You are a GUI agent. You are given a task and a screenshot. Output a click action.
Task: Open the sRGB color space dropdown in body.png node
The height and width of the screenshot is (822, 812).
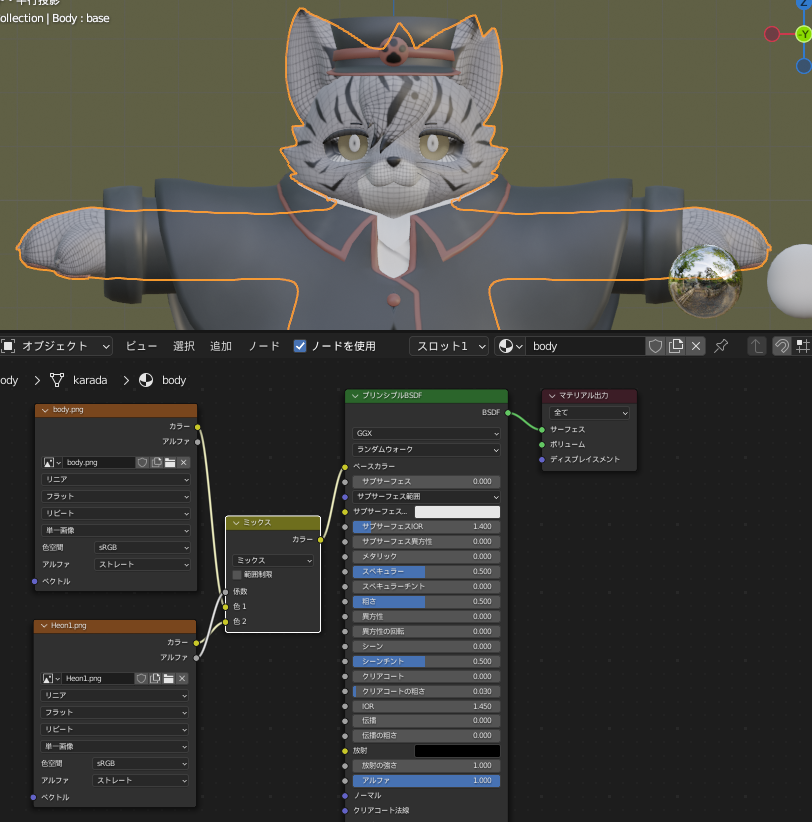tap(142, 547)
